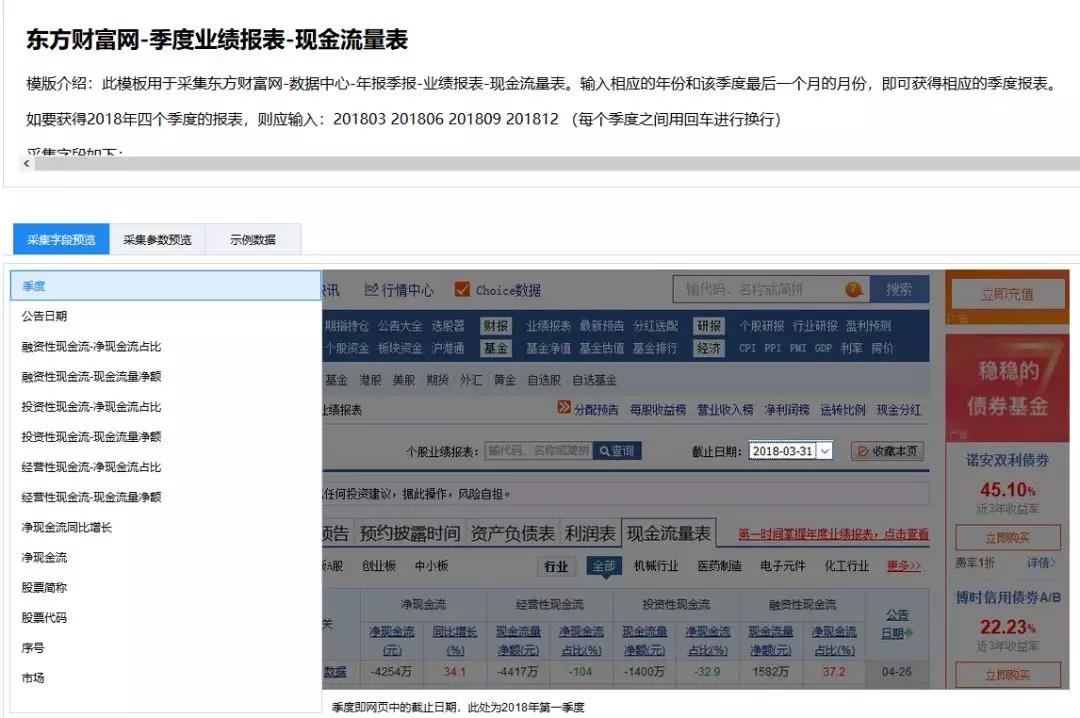This screenshot has height=718, width=1080.
Task: Click the 分配预告 link with arrow icon
Action: [588, 409]
